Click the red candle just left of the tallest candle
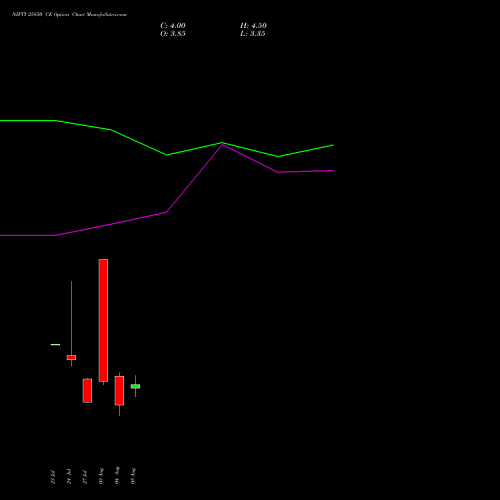Screen dimensions: 500x500 87,391
